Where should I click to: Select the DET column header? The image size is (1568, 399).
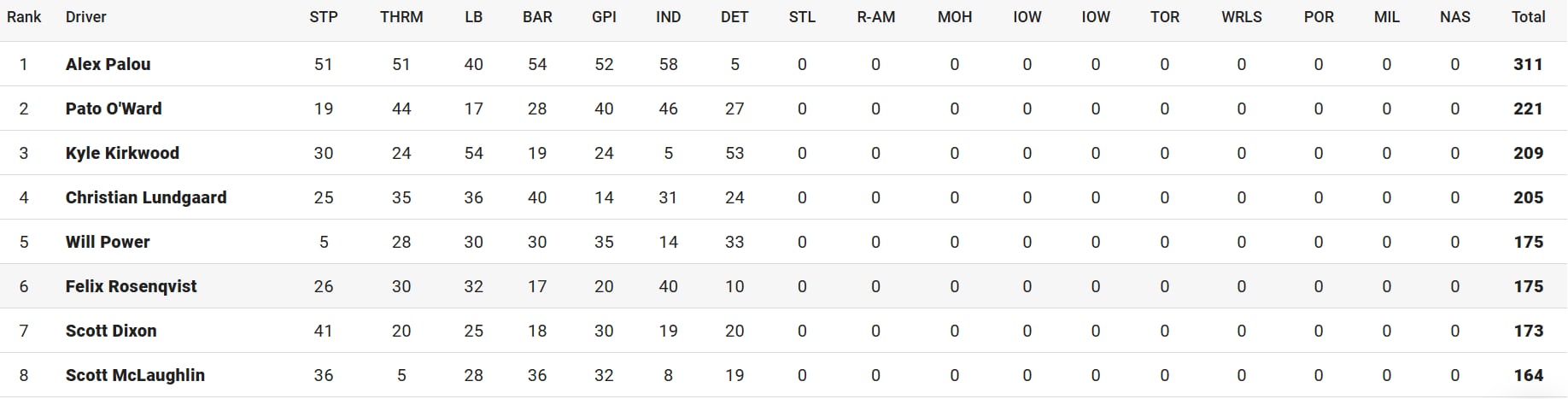pyautogui.click(x=734, y=17)
